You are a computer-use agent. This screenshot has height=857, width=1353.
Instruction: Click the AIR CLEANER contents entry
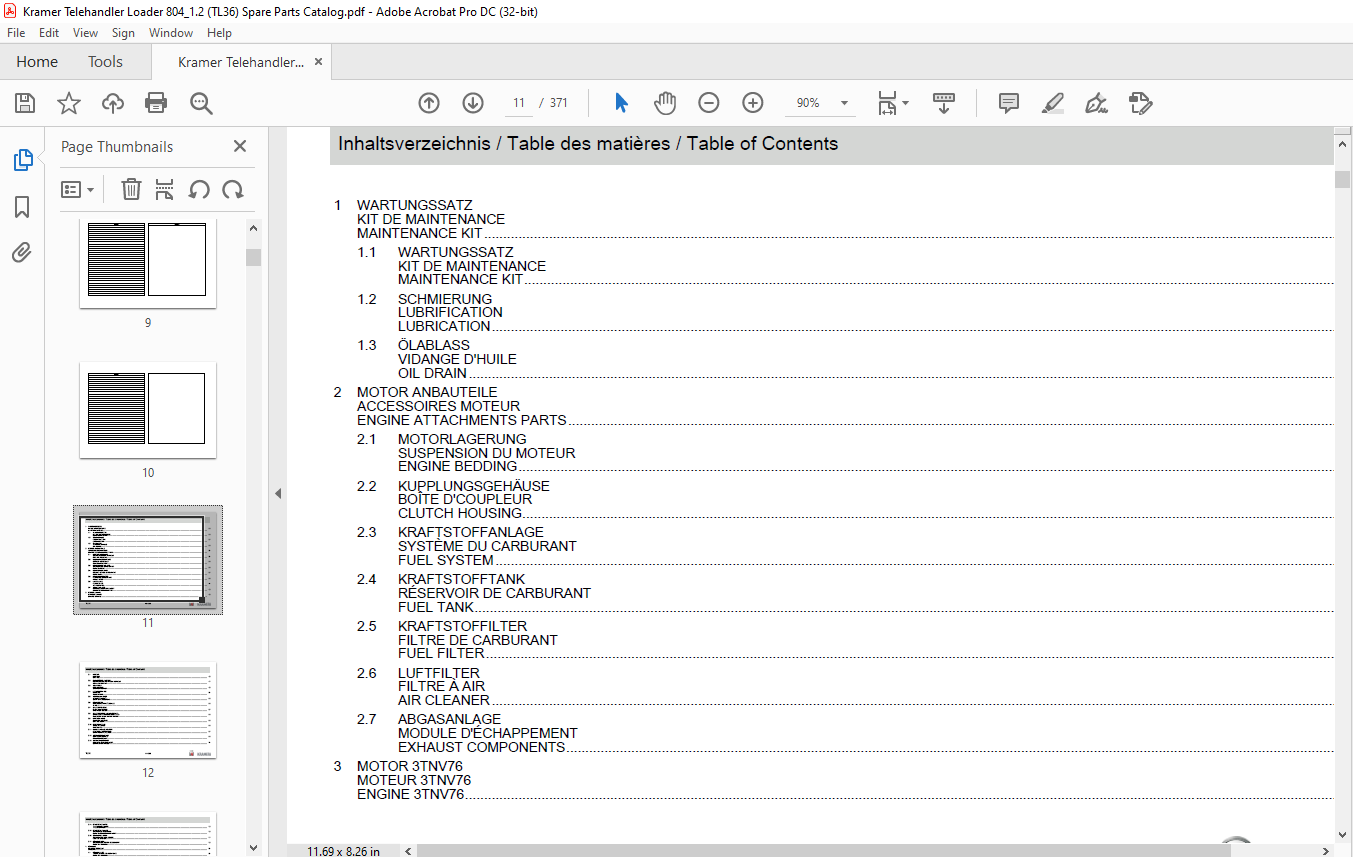(x=444, y=700)
